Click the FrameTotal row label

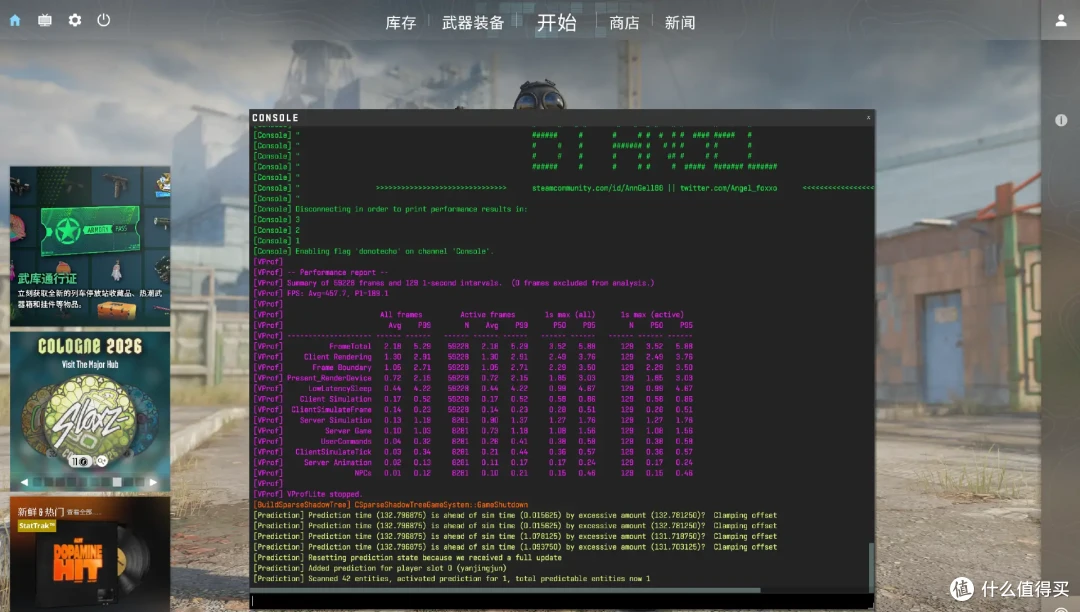pos(350,346)
